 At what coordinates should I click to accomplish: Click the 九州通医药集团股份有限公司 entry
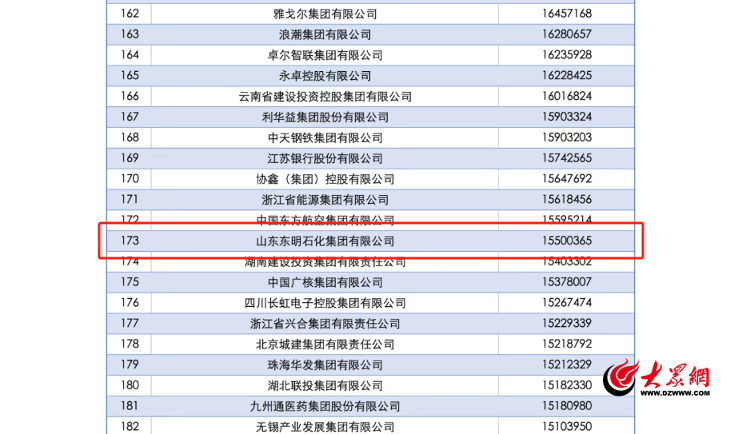(325, 406)
